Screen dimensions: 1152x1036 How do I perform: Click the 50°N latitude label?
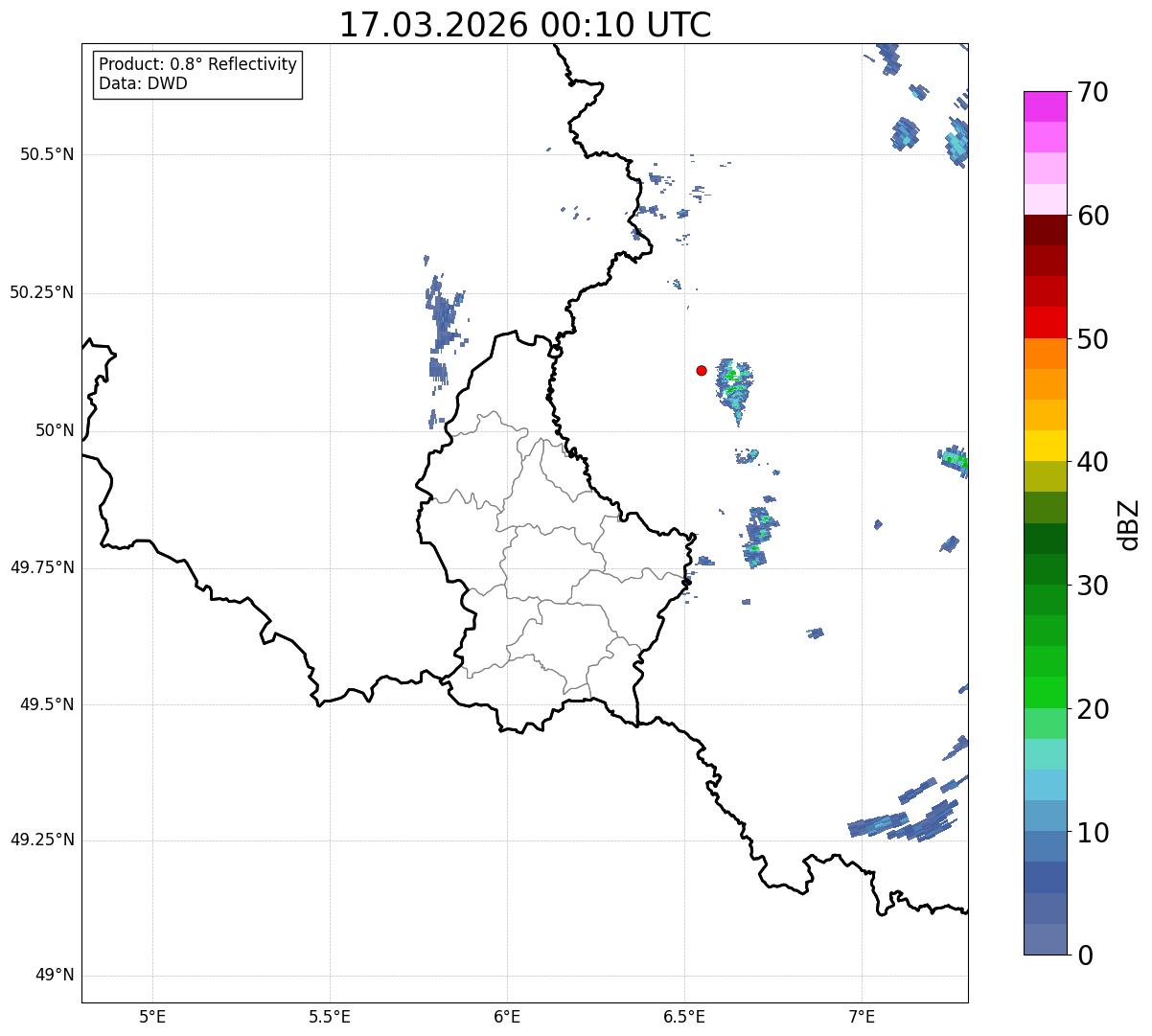click(x=55, y=430)
